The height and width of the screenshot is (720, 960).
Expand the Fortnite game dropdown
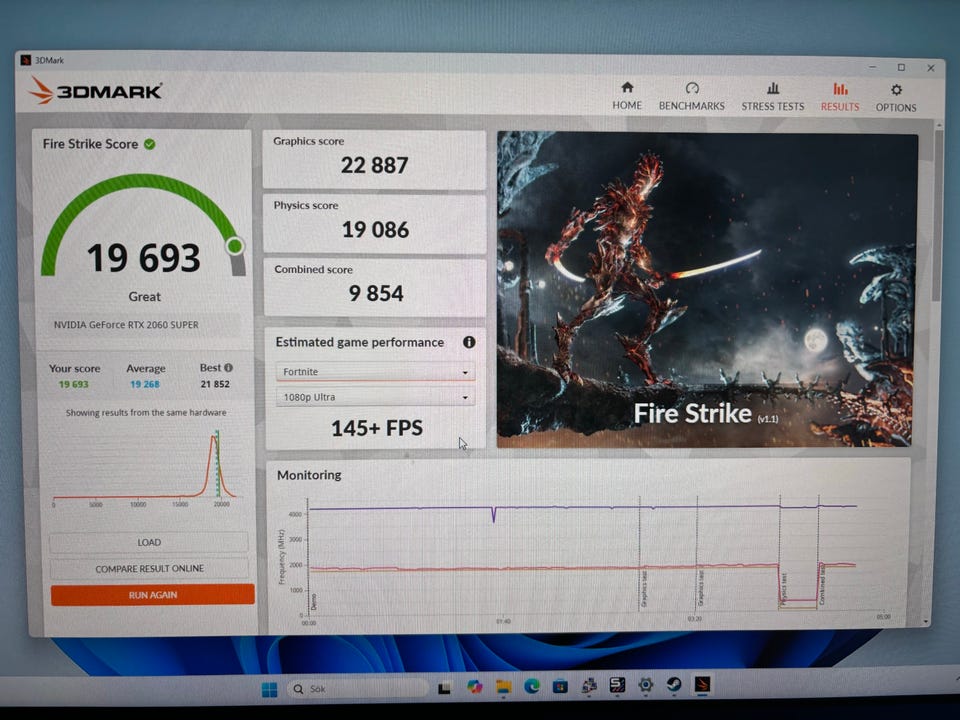pos(375,372)
